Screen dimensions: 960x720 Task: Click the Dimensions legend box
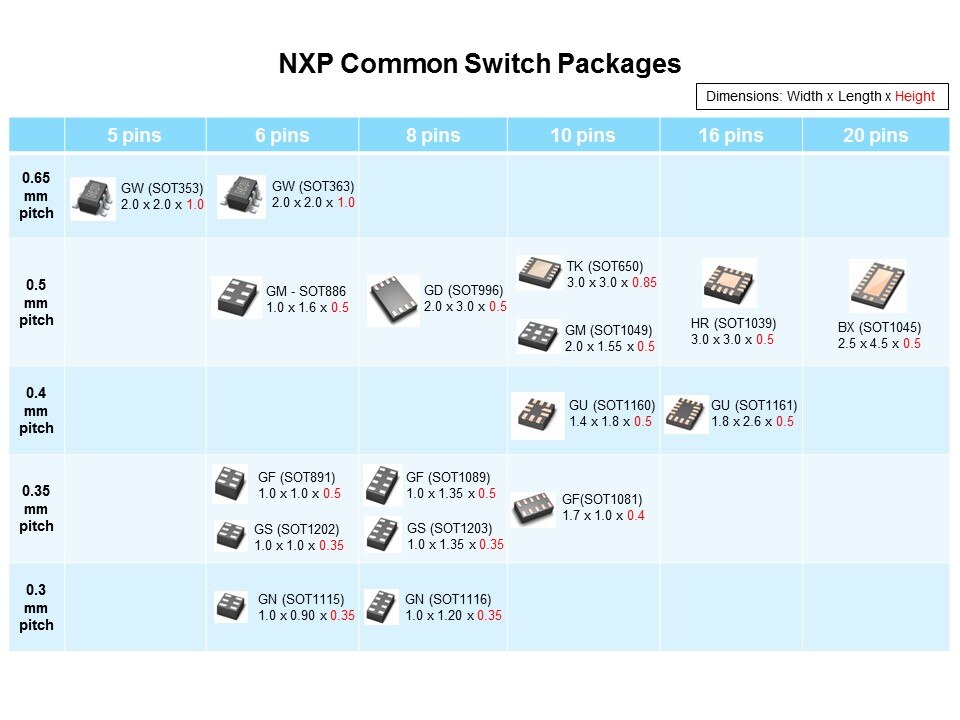[820, 97]
